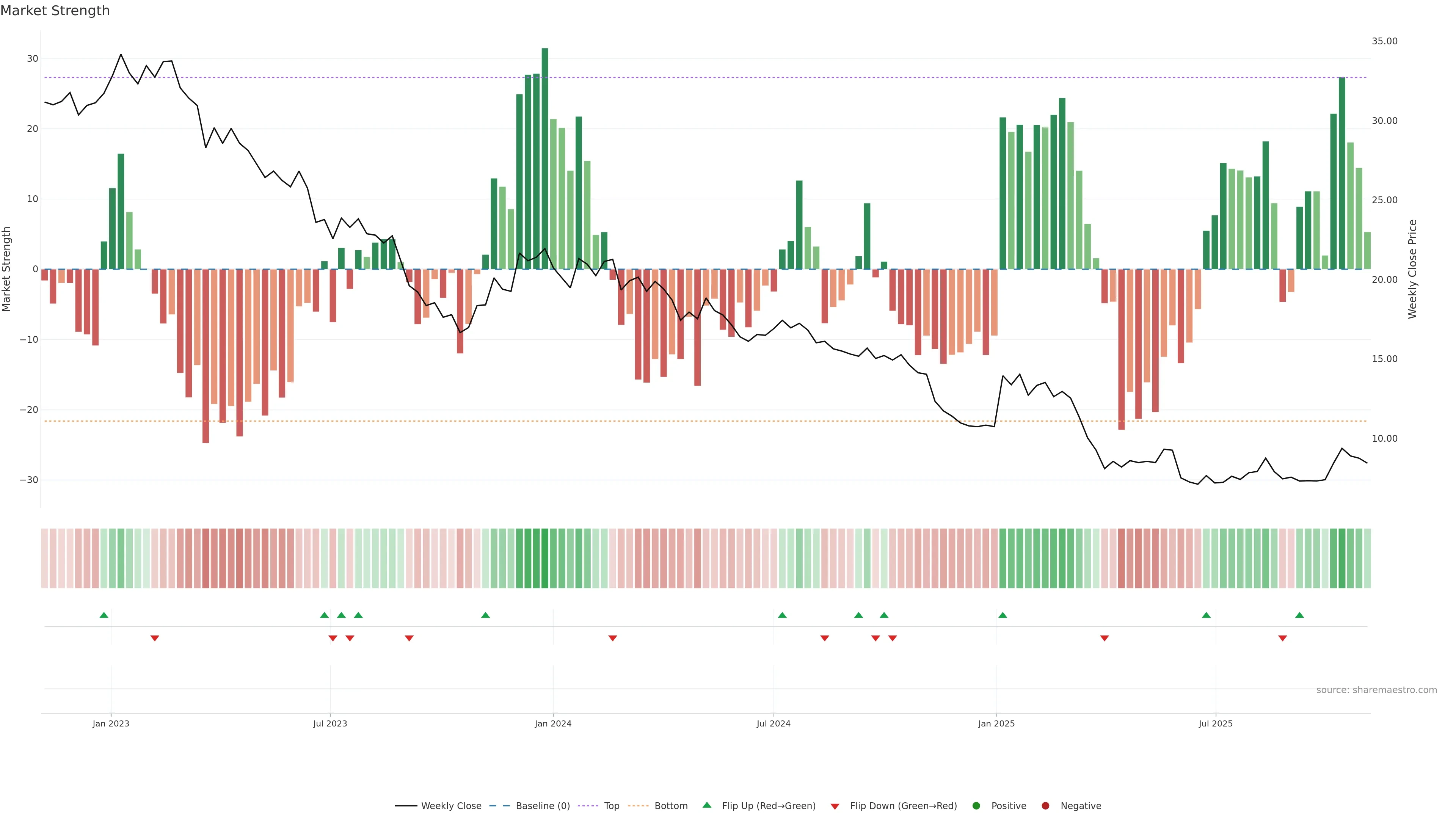The width and height of the screenshot is (1456, 819).
Task: Click the Flip Up green triangle legend icon
Action: tap(706, 805)
